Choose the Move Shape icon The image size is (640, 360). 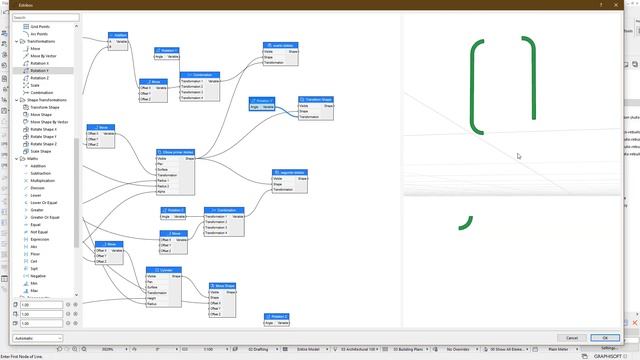26,115
